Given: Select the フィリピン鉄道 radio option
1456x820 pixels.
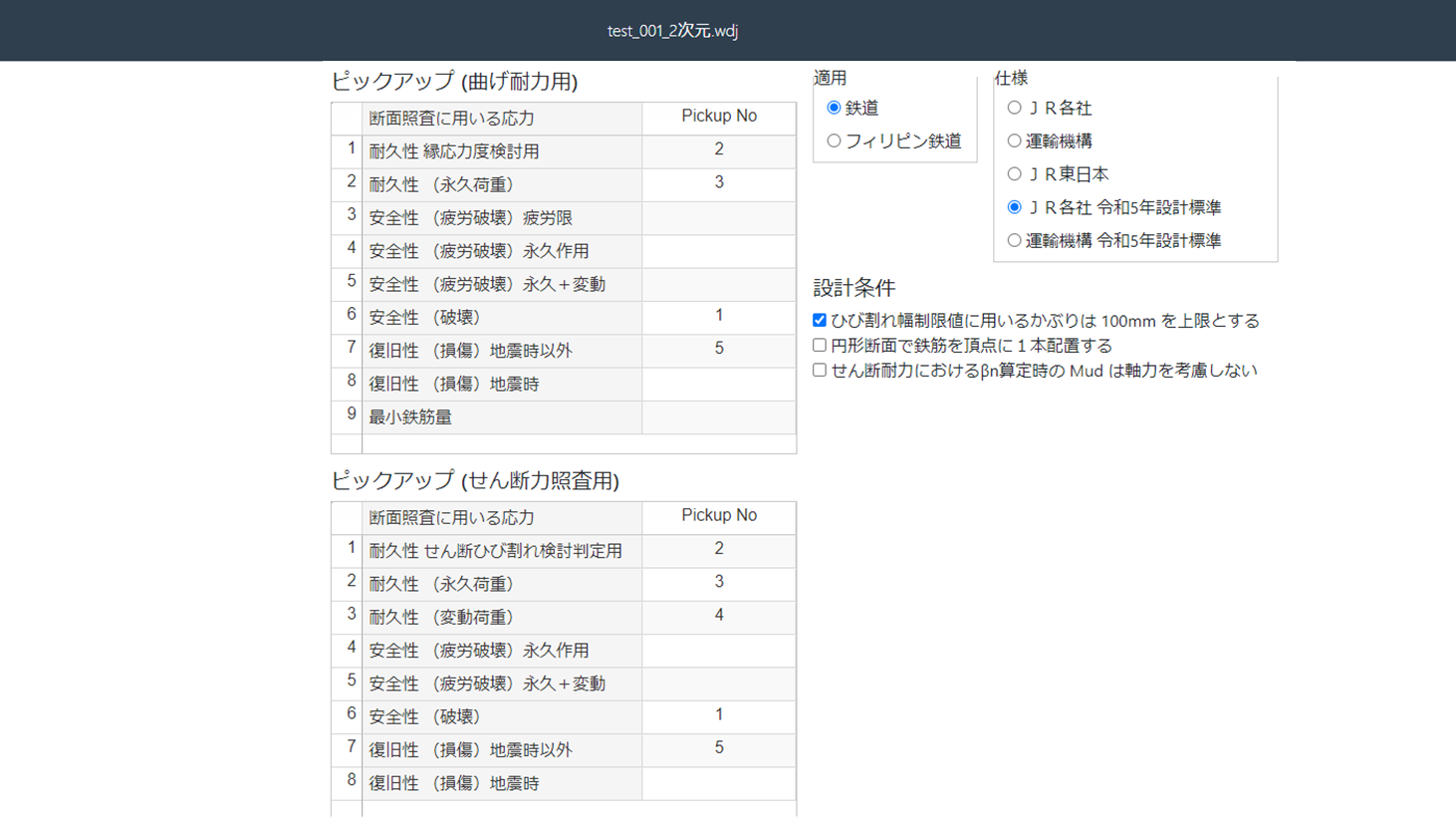Looking at the screenshot, I should [834, 141].
